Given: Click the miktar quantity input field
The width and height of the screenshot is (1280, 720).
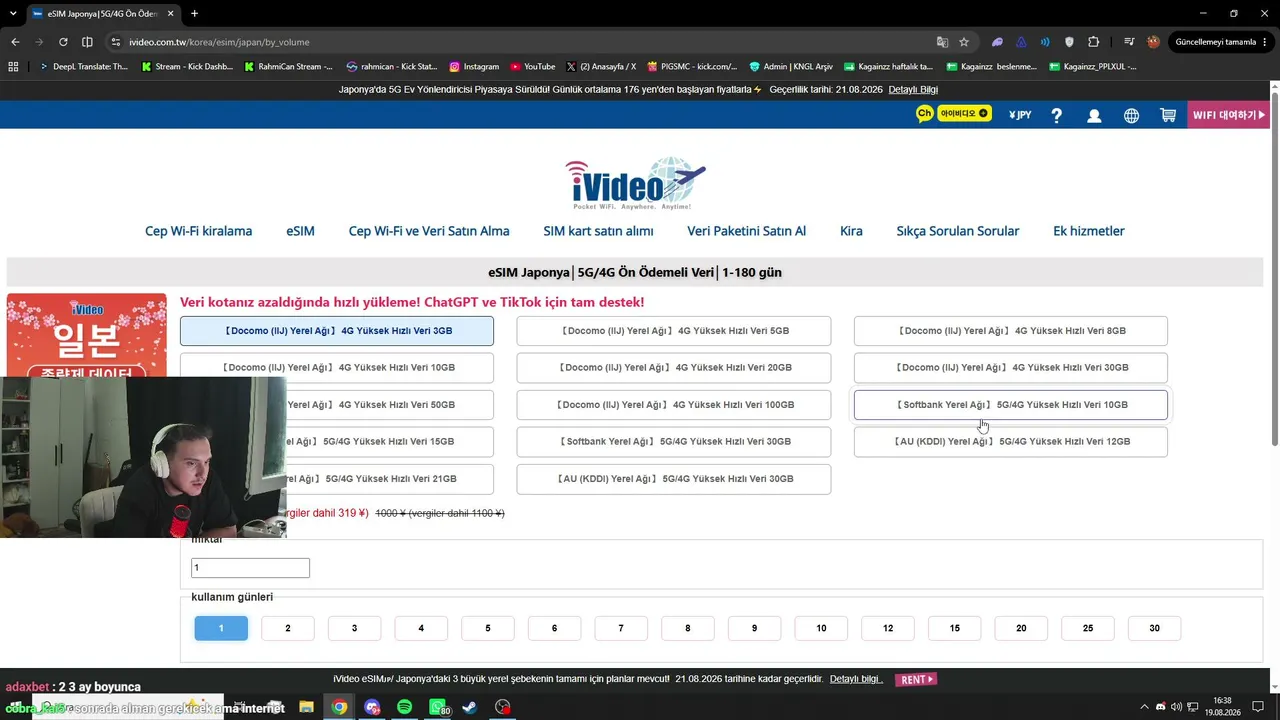Looking at the screenshot, I should (x=250, y=568).
